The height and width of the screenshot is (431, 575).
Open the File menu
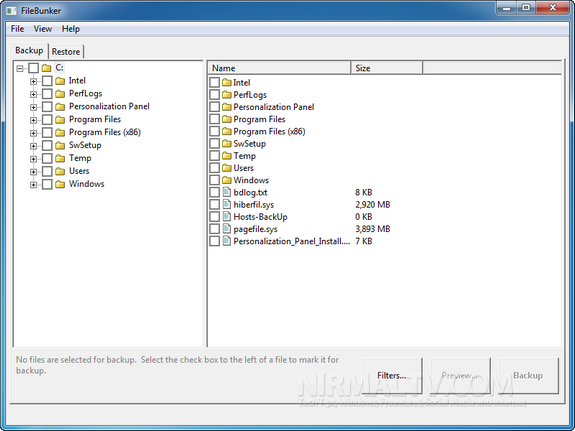point(17,29)
